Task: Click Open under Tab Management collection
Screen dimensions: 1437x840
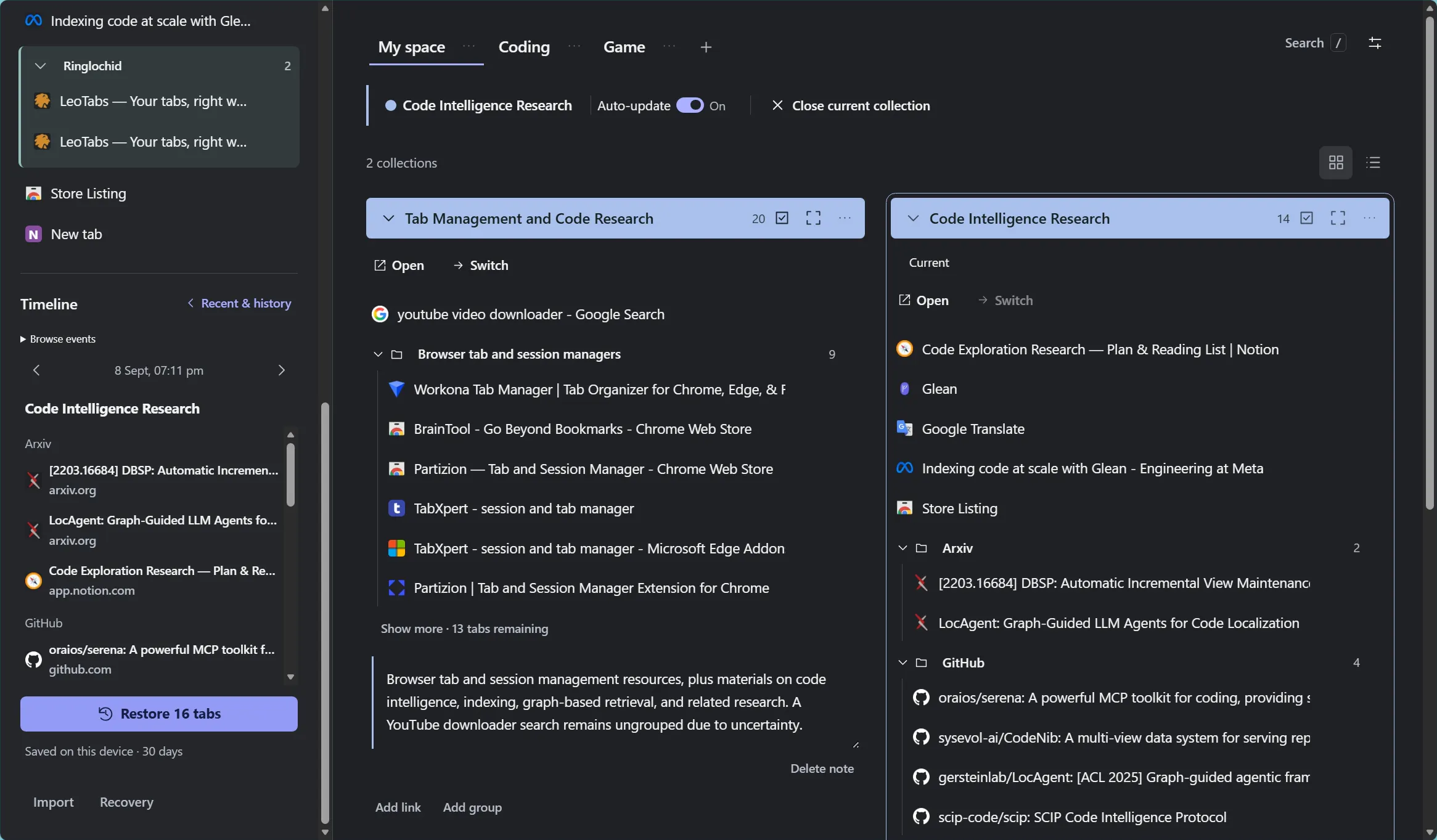Action: pyautogui.click(x=399, y=266)
